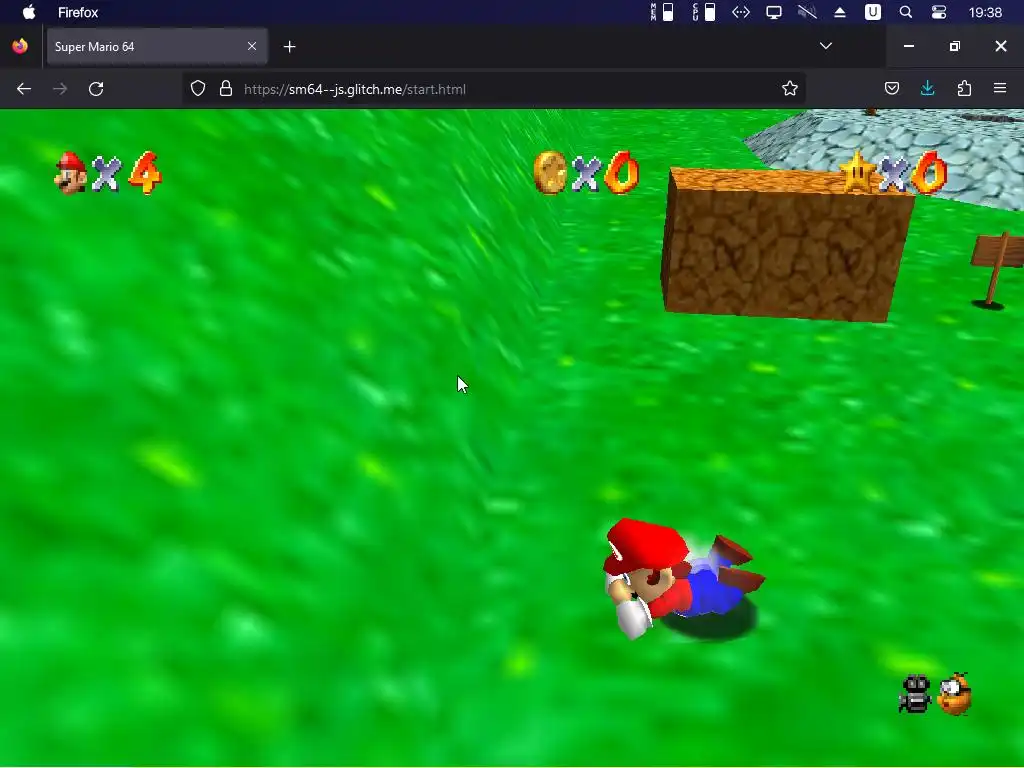
Task: Close the Super Mario 64 tab
Action: (252, 46)
